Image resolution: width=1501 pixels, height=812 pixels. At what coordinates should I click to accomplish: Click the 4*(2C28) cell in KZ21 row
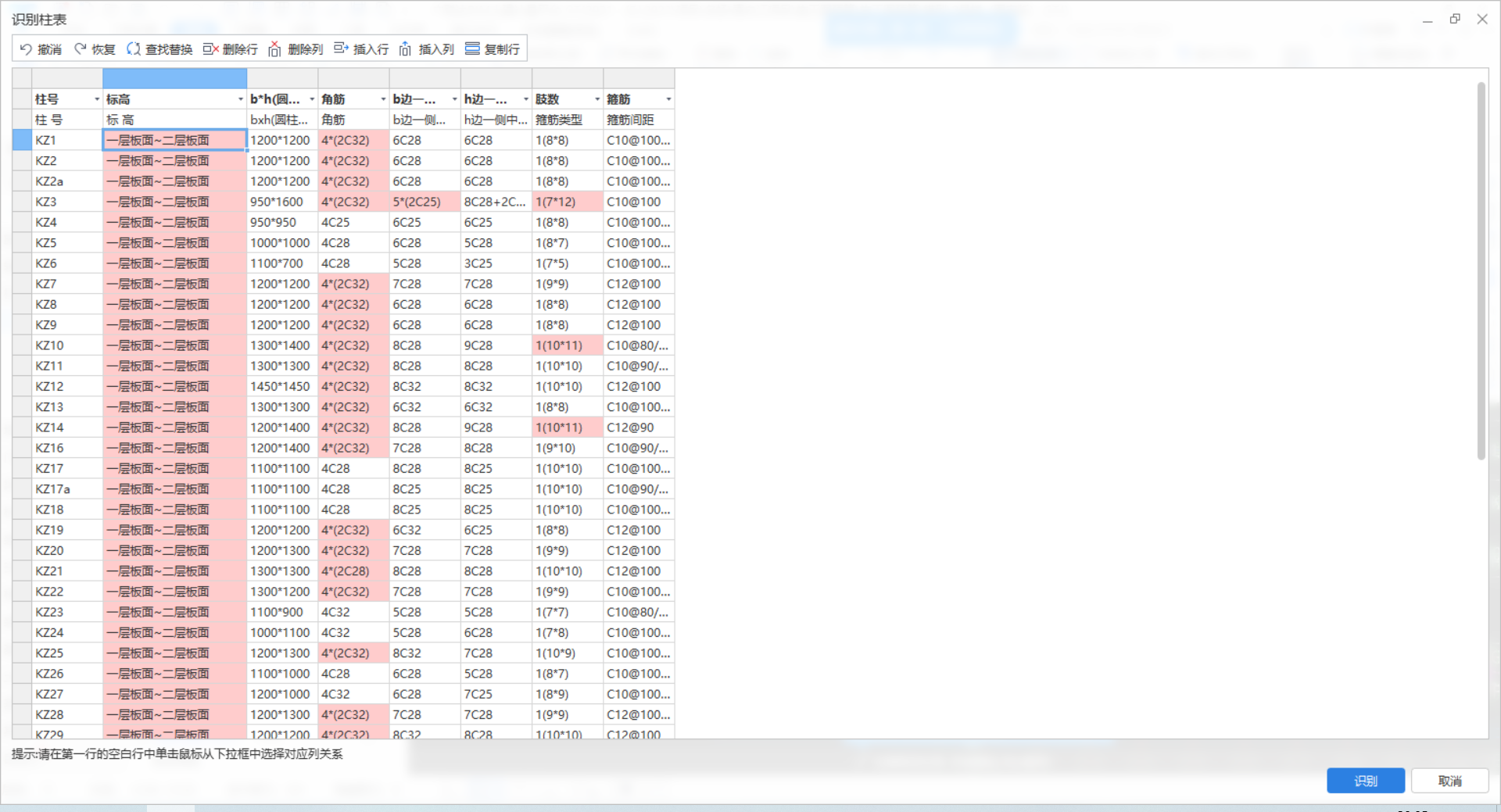(353, 571)
